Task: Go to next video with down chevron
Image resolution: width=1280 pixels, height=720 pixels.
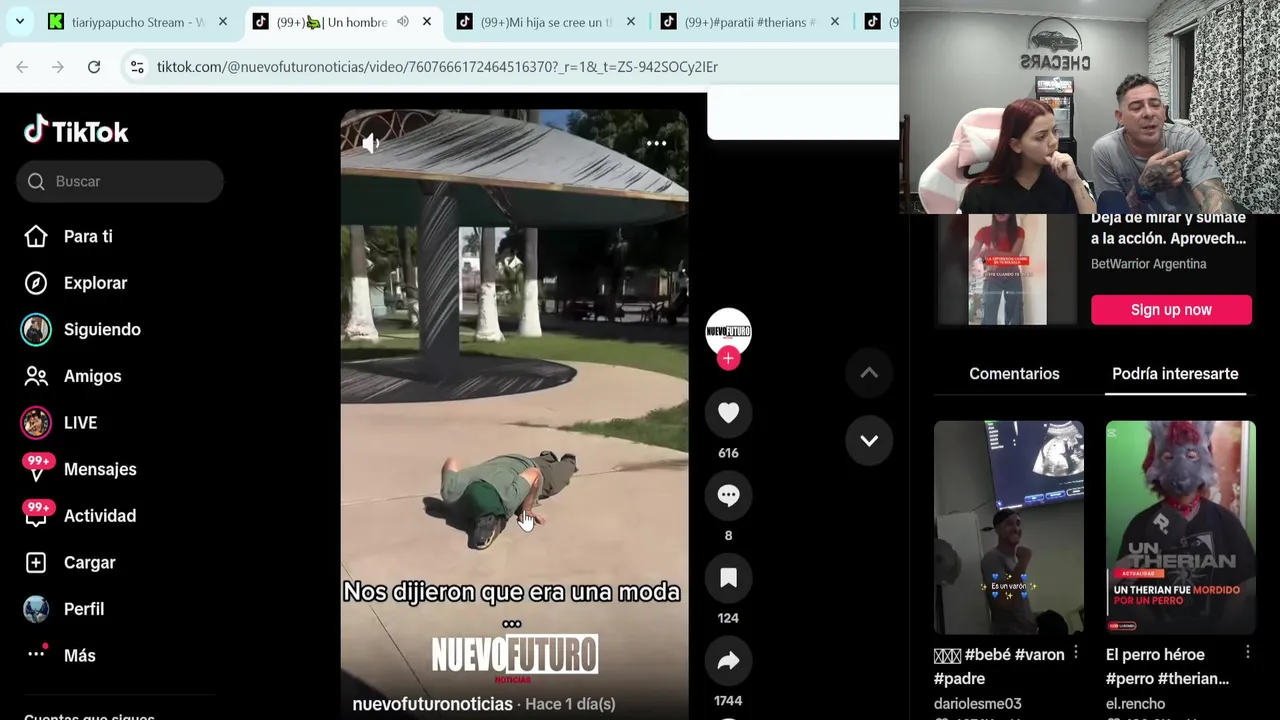Action: [869, 440]
